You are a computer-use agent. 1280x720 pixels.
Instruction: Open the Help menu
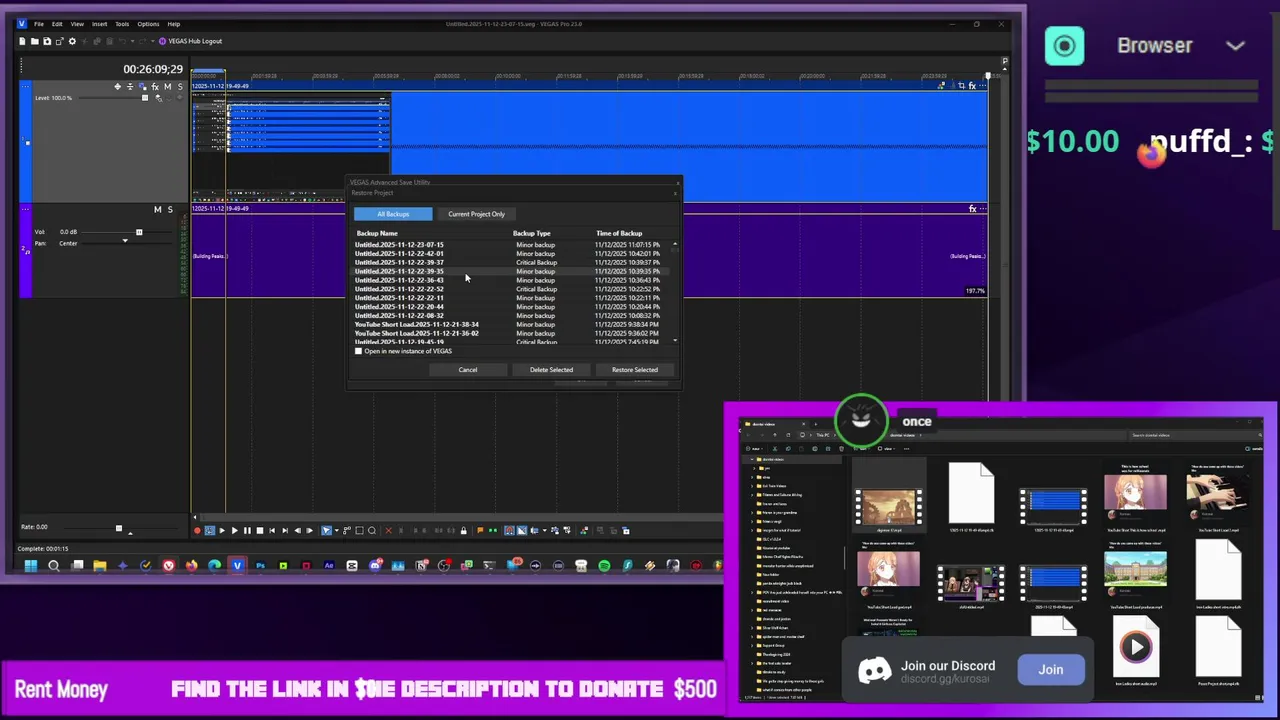[174, 24]
